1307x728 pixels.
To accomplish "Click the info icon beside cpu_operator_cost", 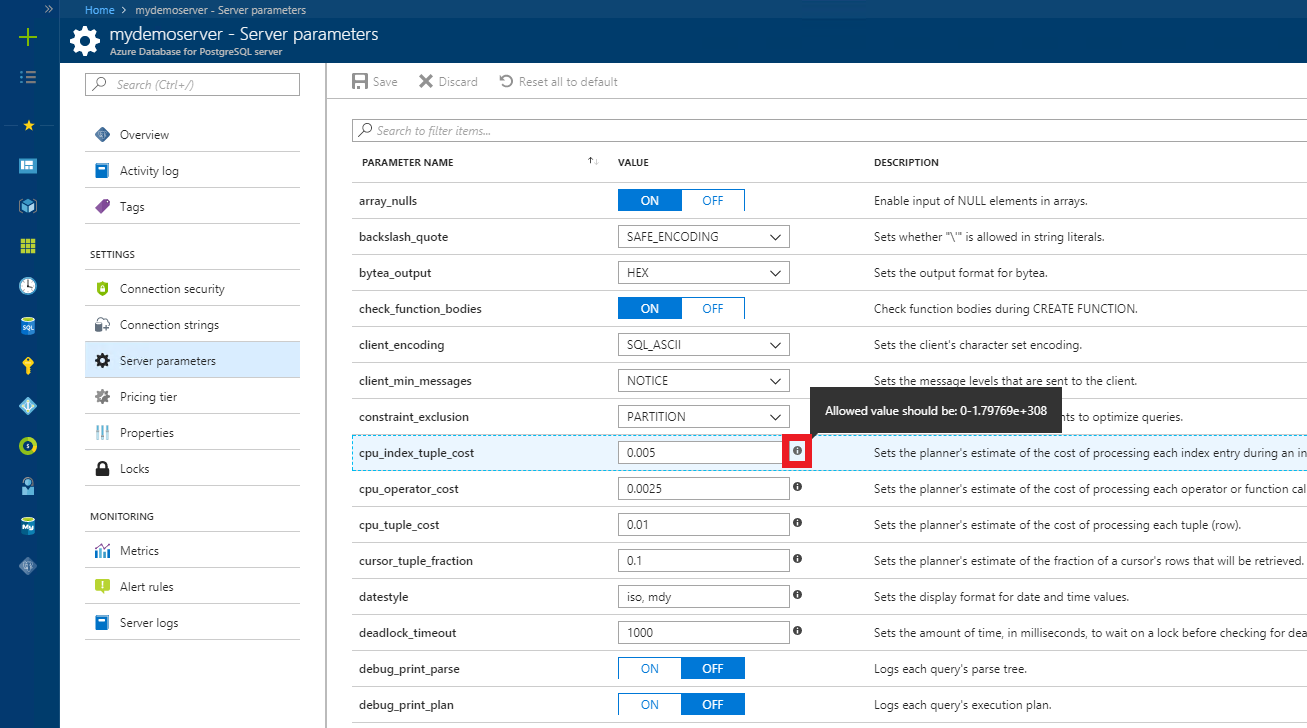I will coord(797,487).
